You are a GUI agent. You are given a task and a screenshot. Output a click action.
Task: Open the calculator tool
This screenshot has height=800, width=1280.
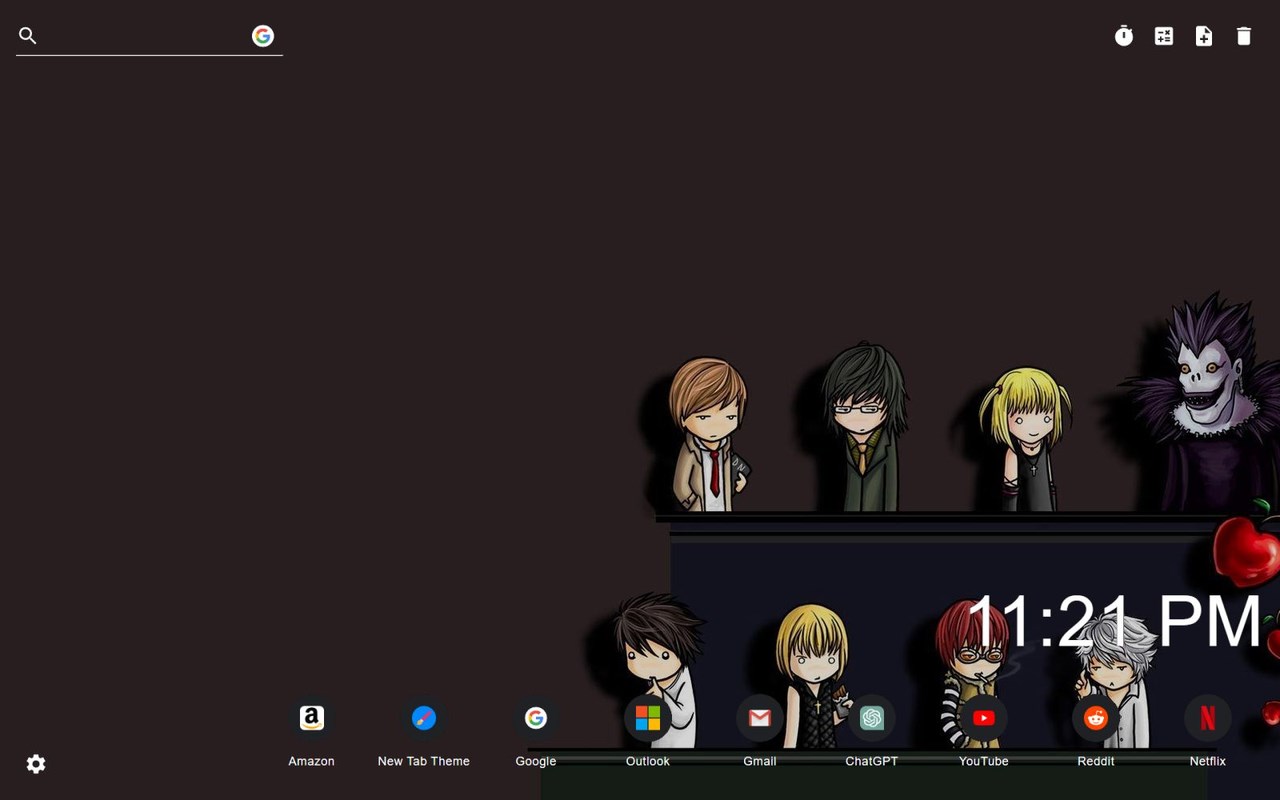pos(1164,36)
